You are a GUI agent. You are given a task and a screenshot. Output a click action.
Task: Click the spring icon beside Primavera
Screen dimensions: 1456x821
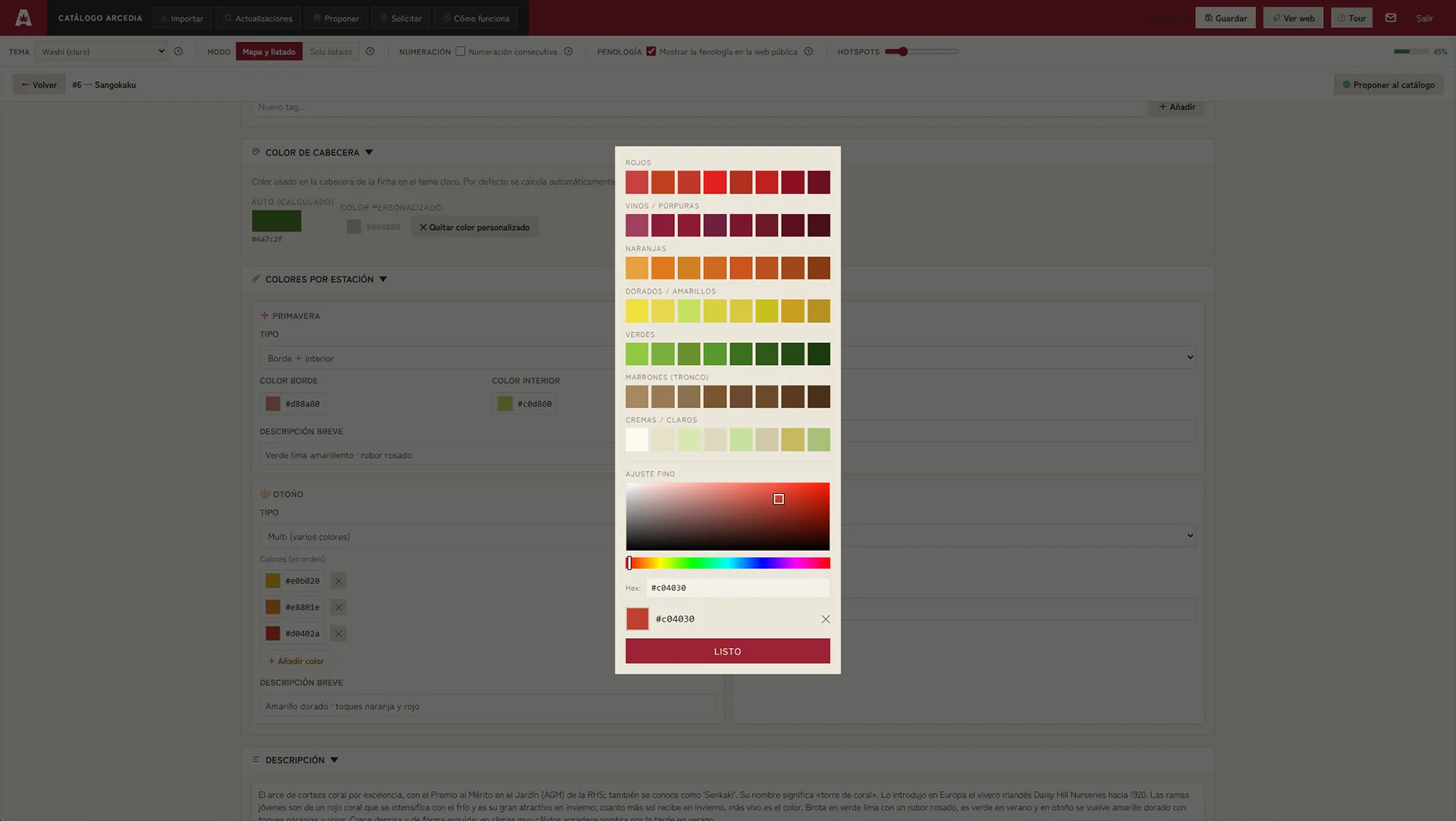265,316
